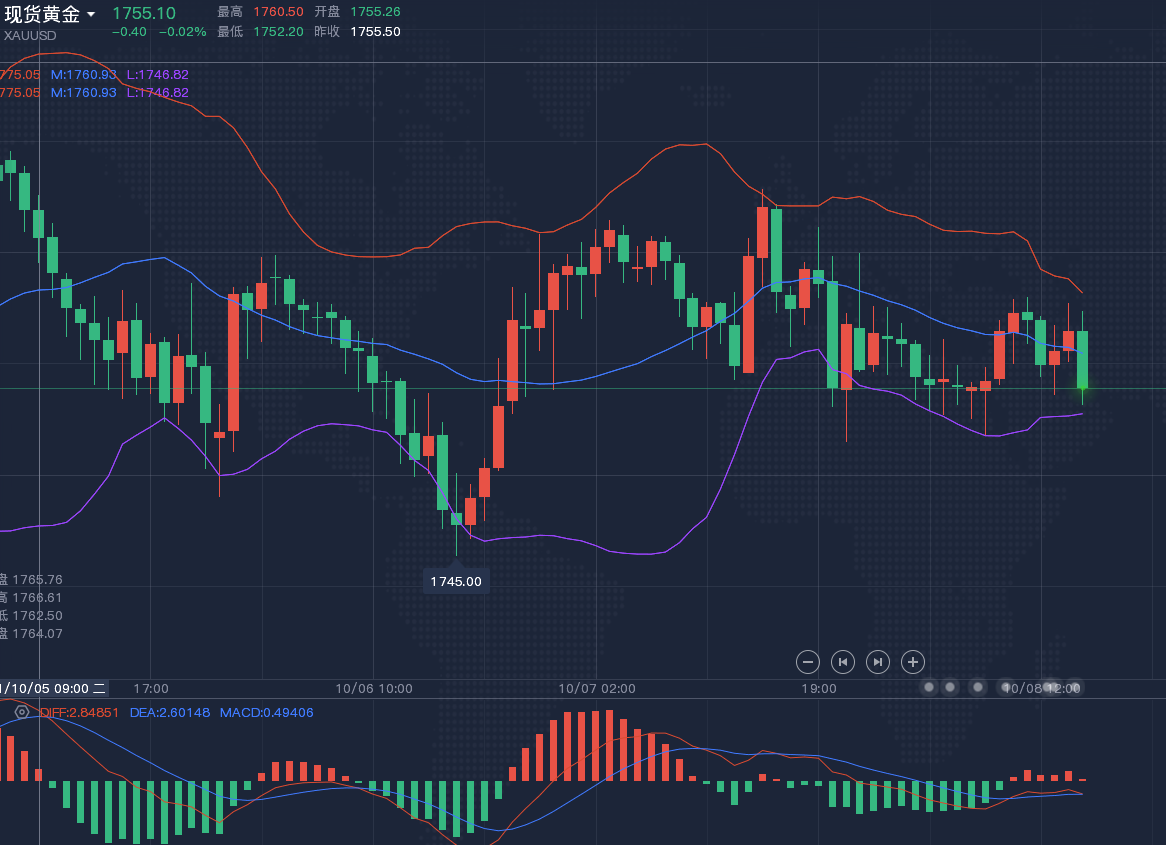1166x845 pixels.
Task: Zoom in the chart with the plus button
Action: [913, 662]
